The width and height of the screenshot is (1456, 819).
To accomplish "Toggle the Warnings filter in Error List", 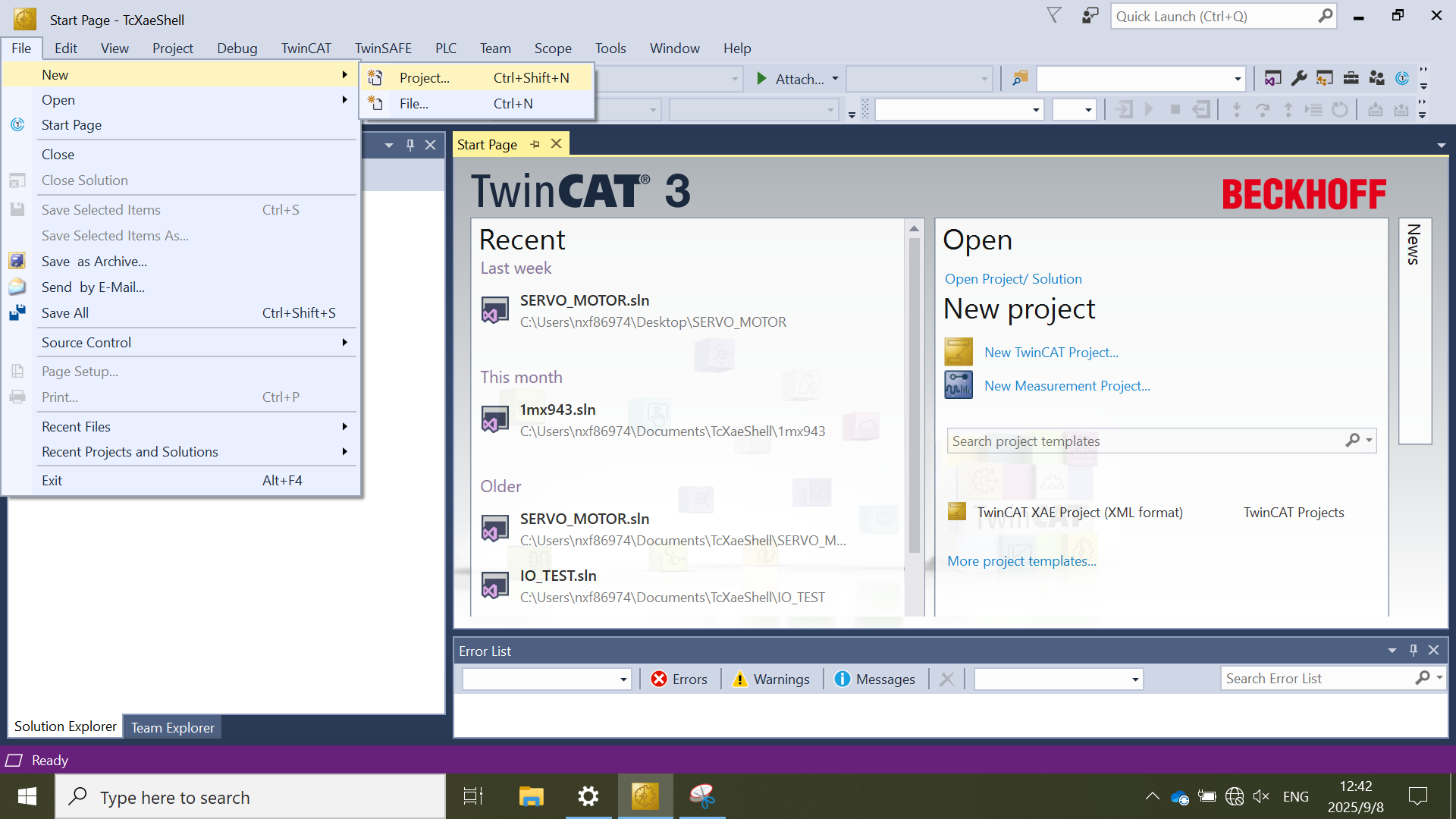I will pos(771,679).
